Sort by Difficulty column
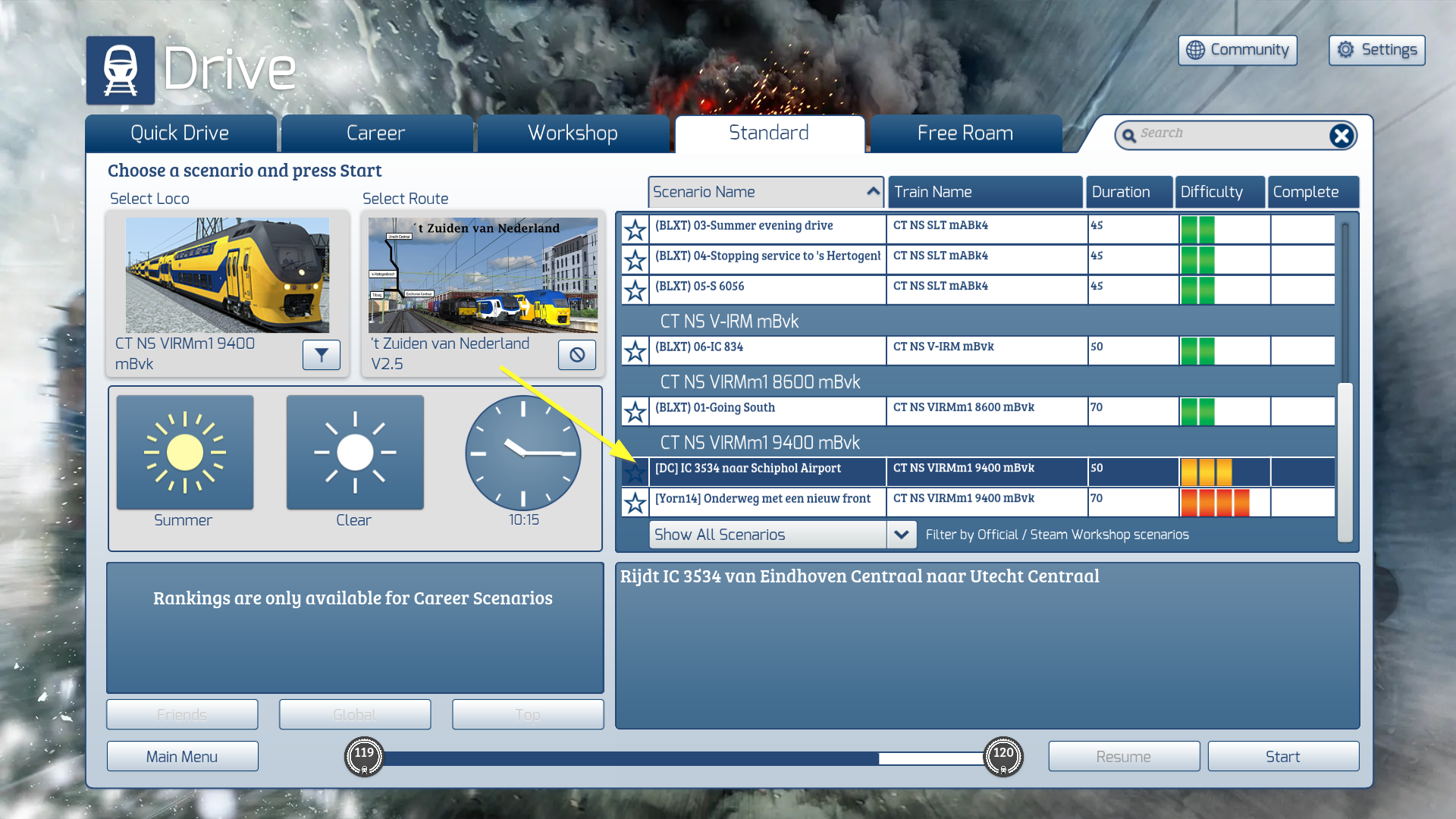This screenshot has height=819, width=1456. [1220, 193]
